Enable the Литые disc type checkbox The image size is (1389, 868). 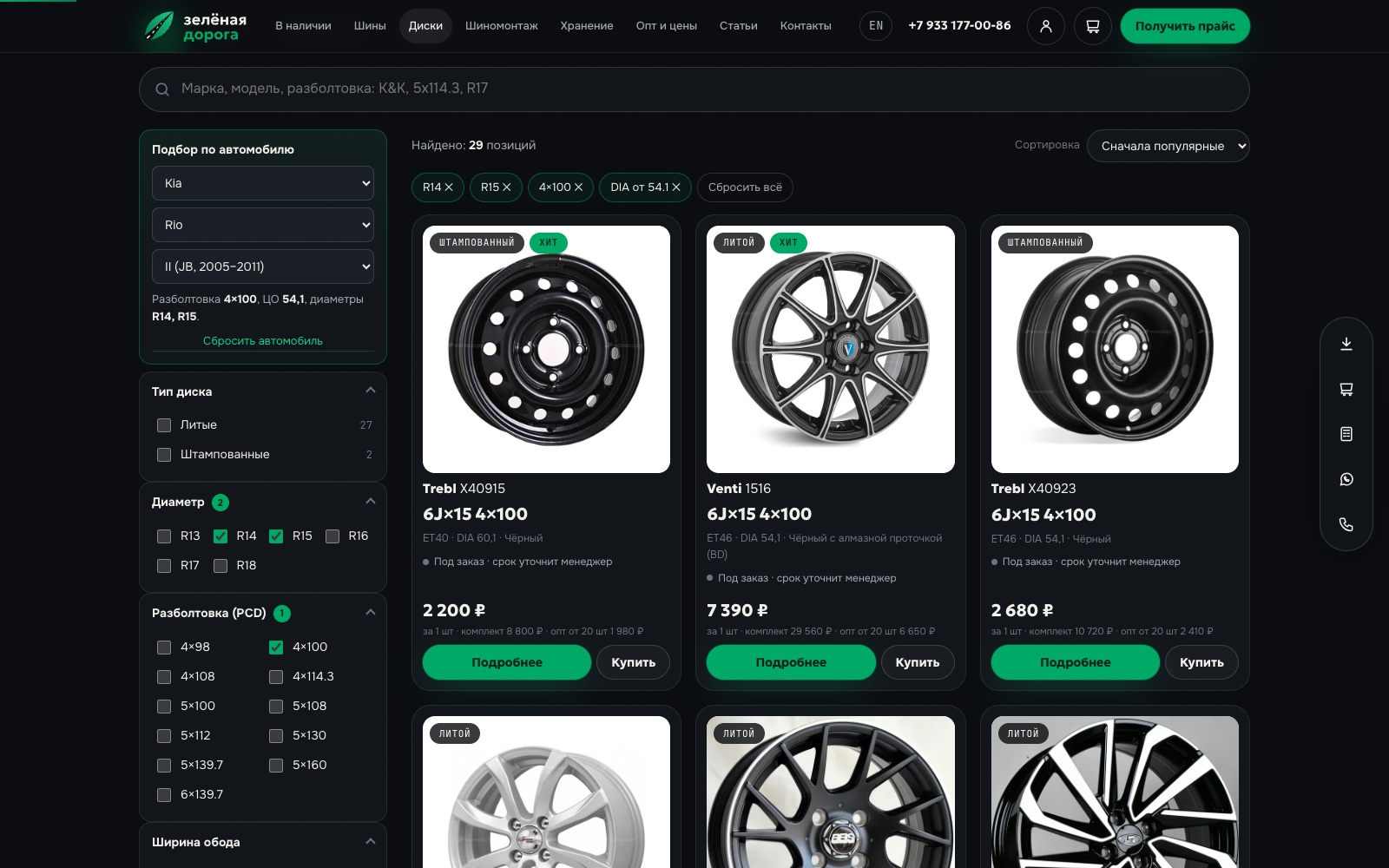[x=164, y=425]
